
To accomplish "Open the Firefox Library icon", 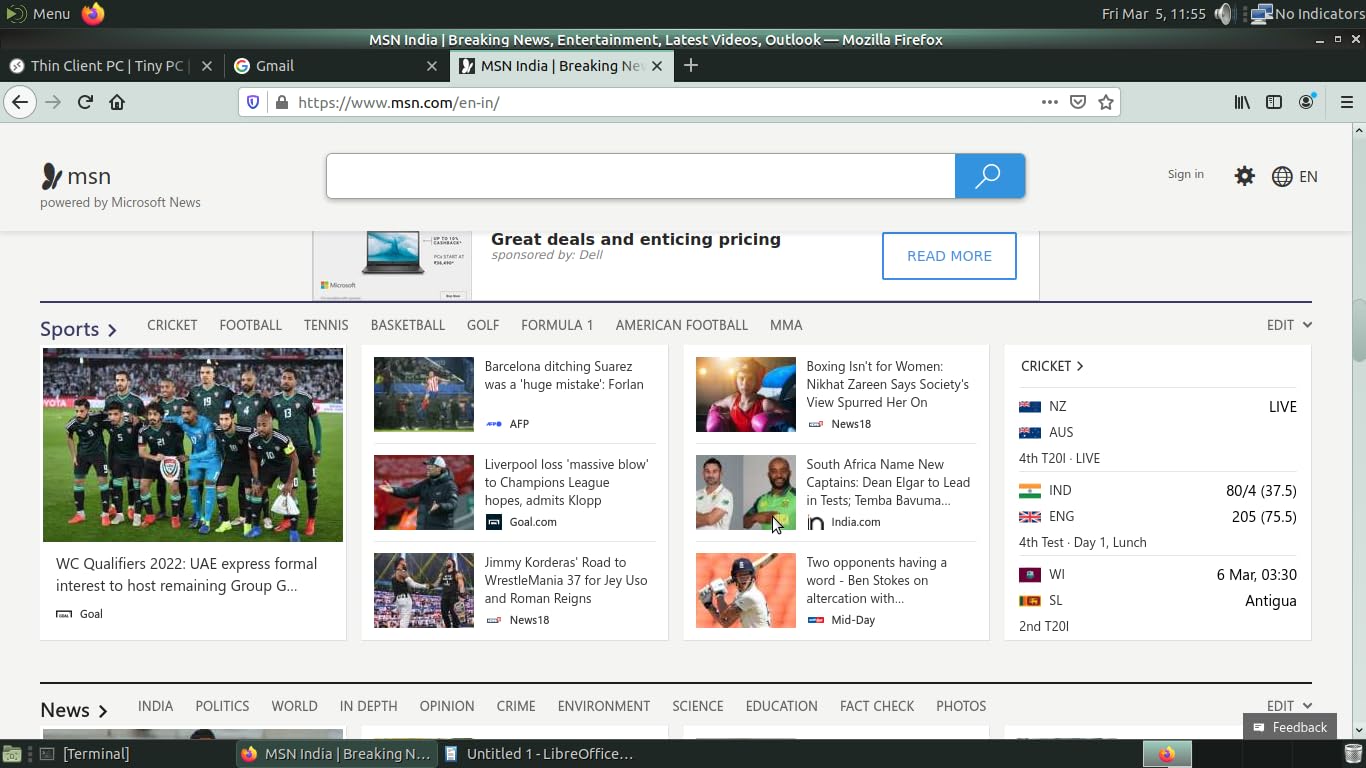I will coord(1242,102).
